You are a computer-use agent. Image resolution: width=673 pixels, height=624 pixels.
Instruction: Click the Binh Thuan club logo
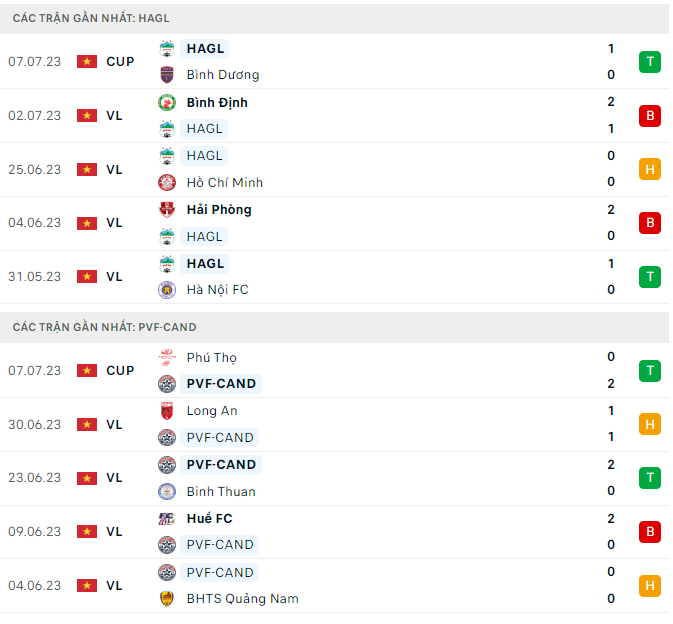click(167, 491)
